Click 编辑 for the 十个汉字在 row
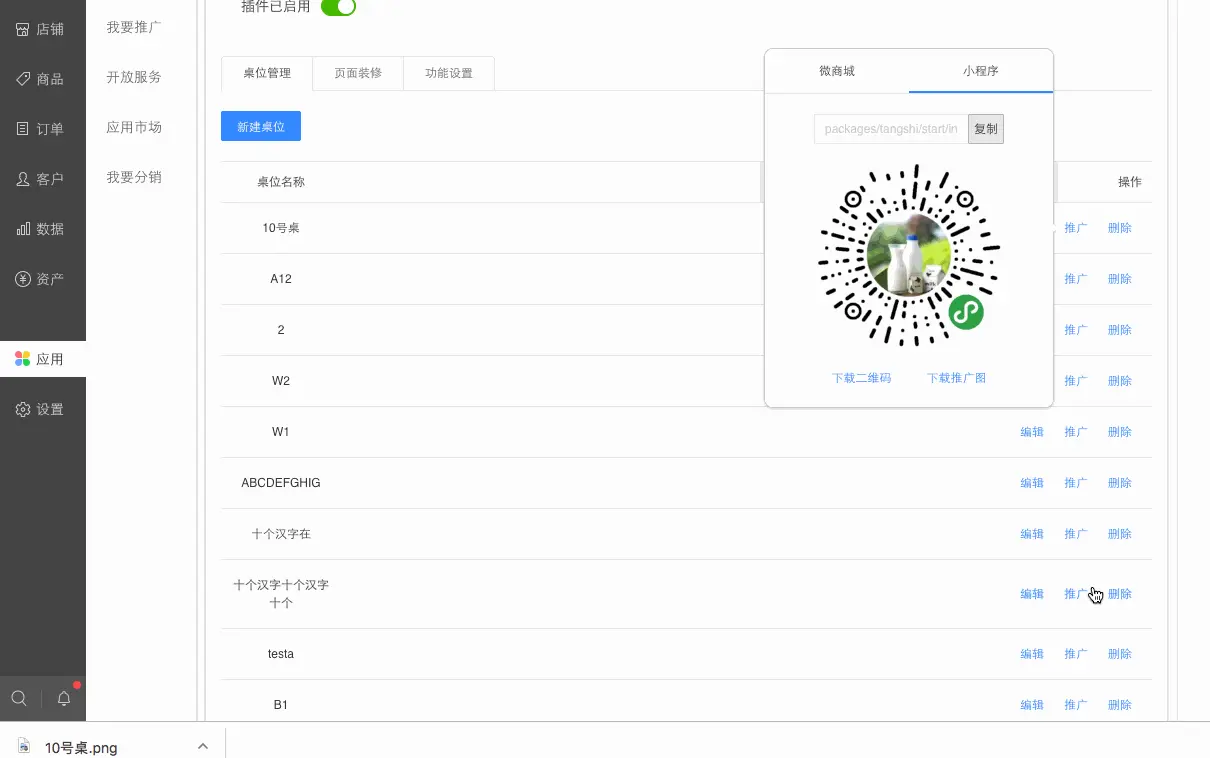The height and width of the screenshot is (758, 1210). click(1032, 534)
